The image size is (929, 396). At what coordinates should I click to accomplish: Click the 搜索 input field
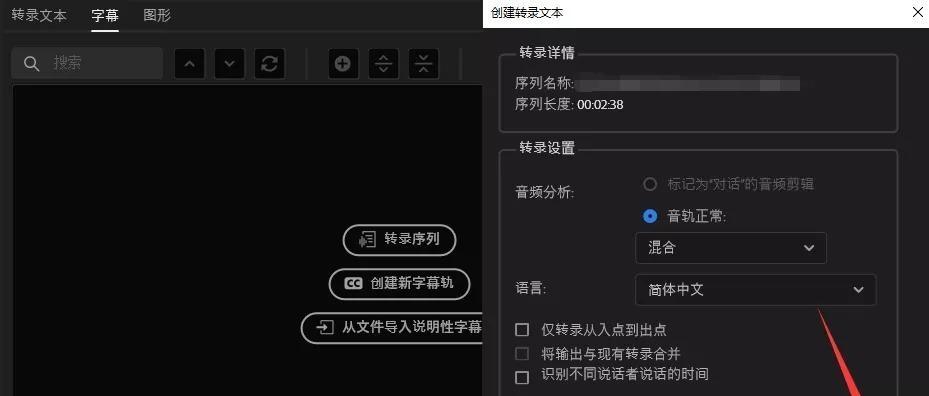tap(87, 63)
